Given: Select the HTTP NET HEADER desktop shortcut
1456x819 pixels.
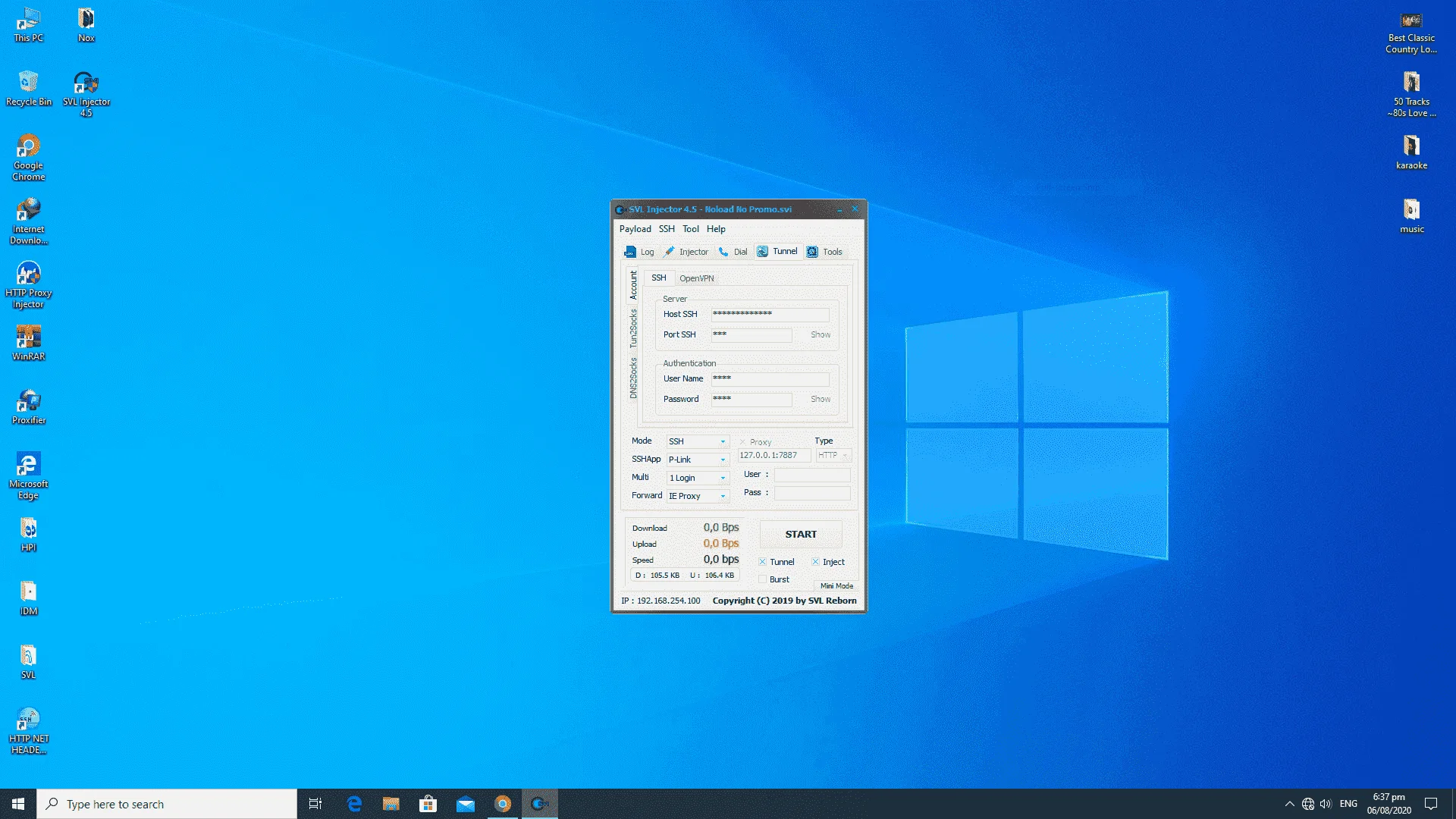Looking at the screenshot, I should tap(28, 731).
